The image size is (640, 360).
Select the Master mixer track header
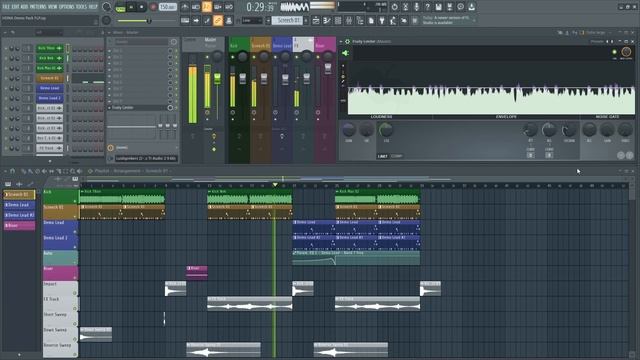coord(213,43)
